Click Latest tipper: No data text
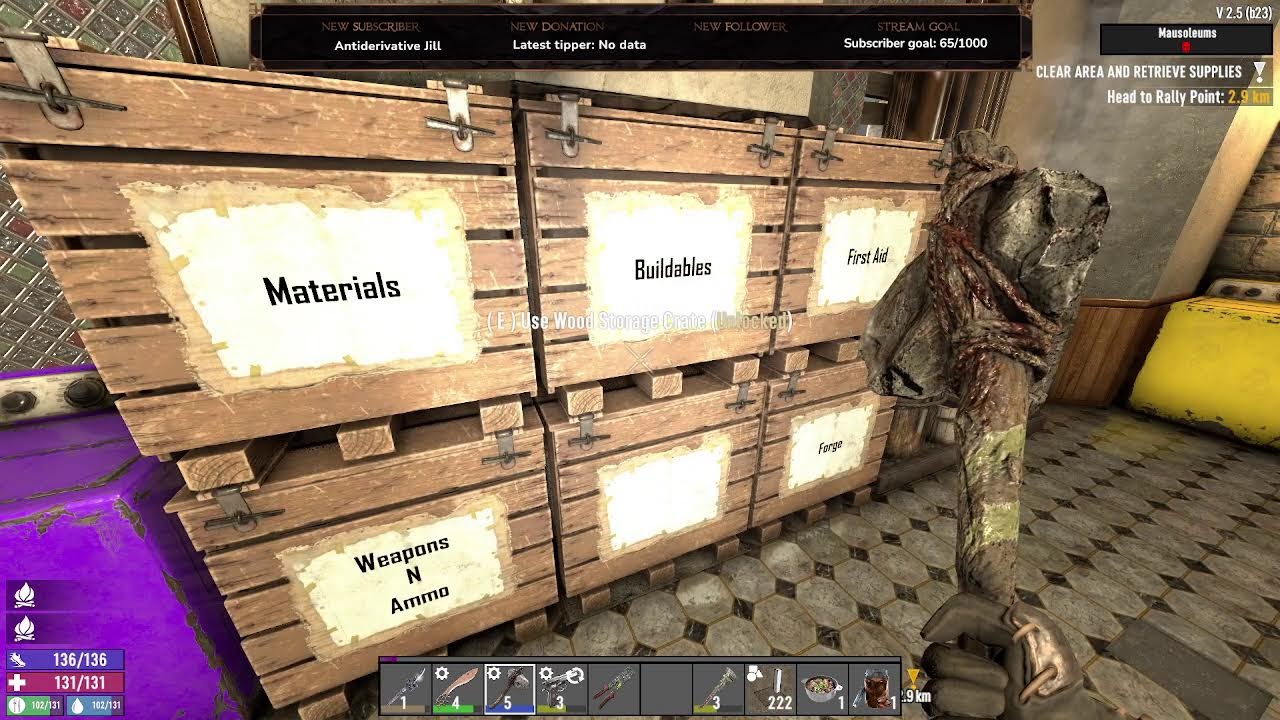Screen dimensions: 1280x720 tap(579, 45)
